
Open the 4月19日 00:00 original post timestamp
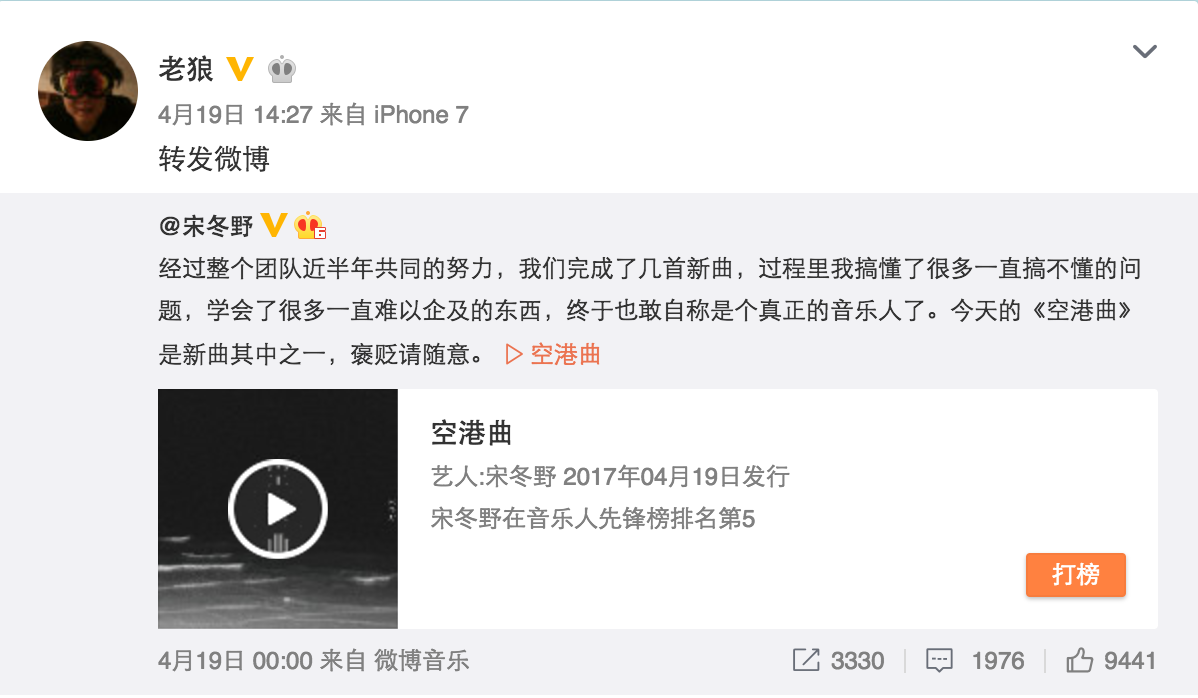235,661
